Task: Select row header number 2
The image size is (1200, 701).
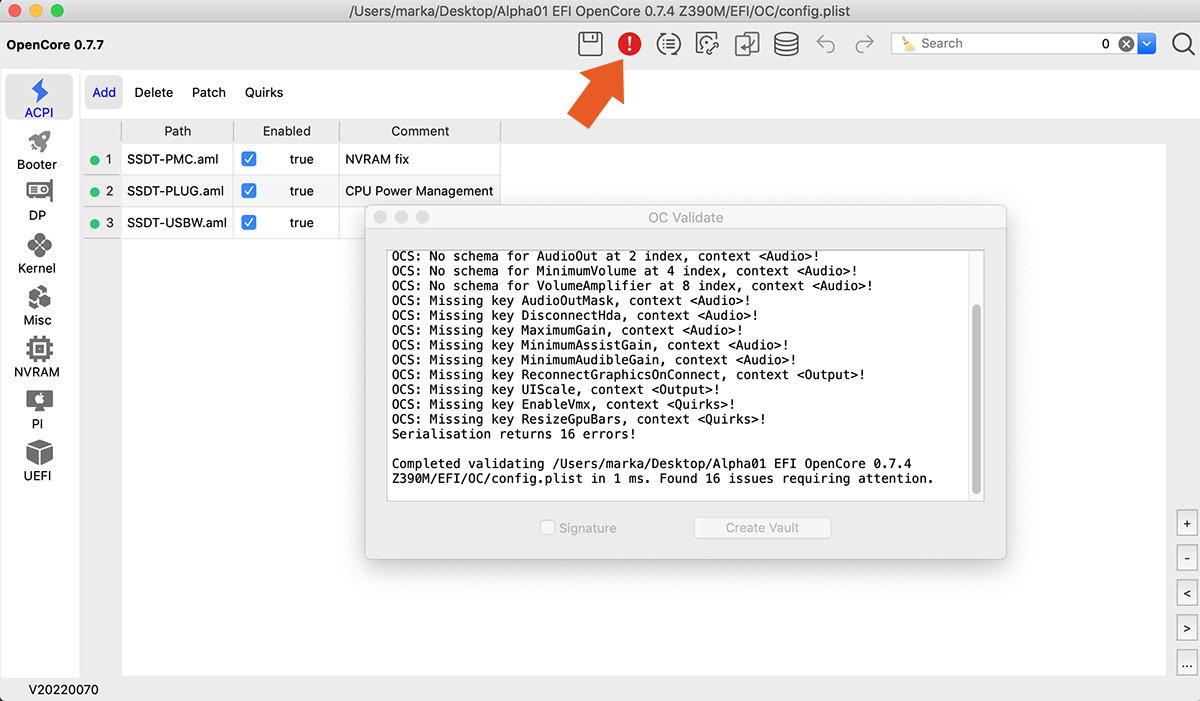Action: point(102,191)
